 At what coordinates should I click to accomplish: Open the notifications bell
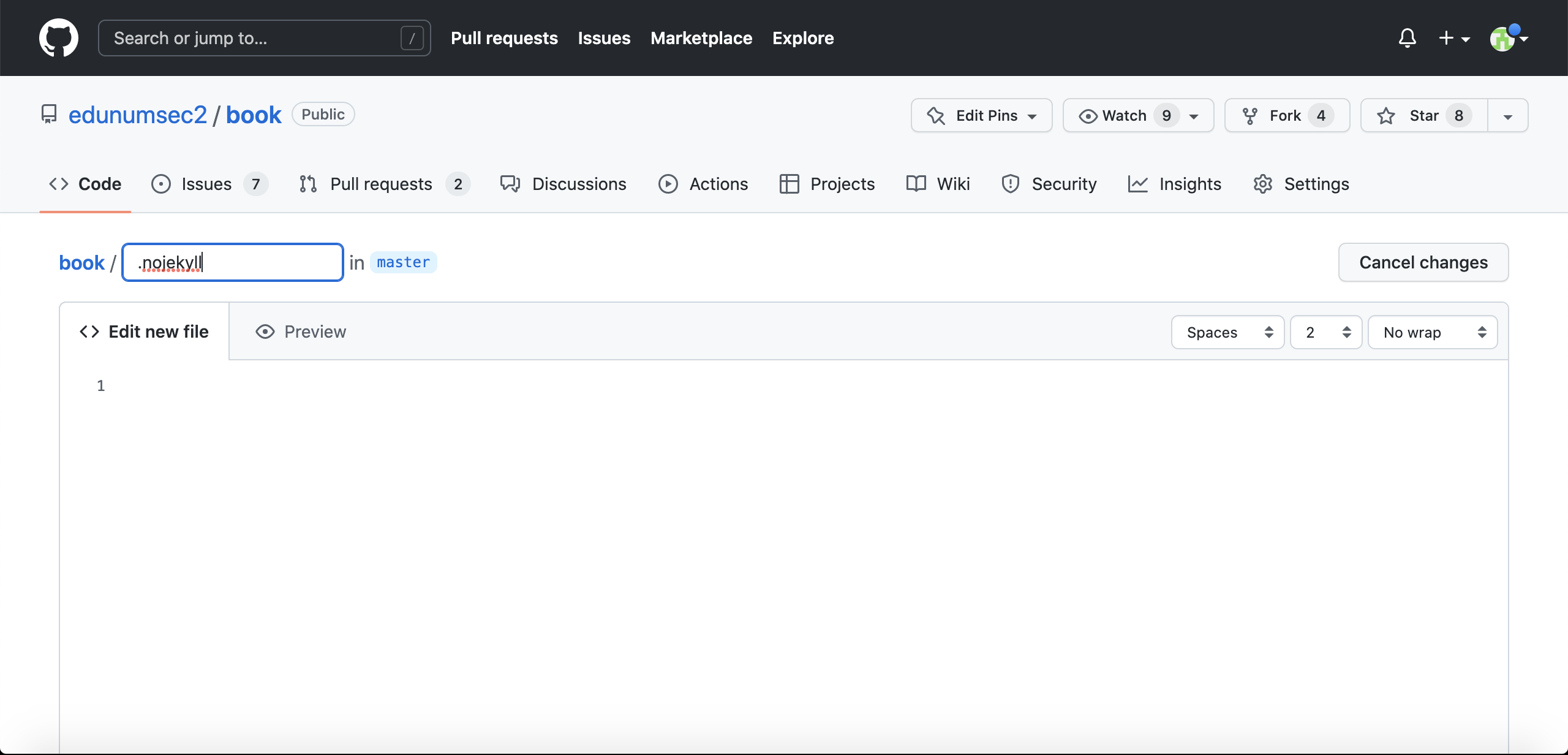coord(1408,38)
